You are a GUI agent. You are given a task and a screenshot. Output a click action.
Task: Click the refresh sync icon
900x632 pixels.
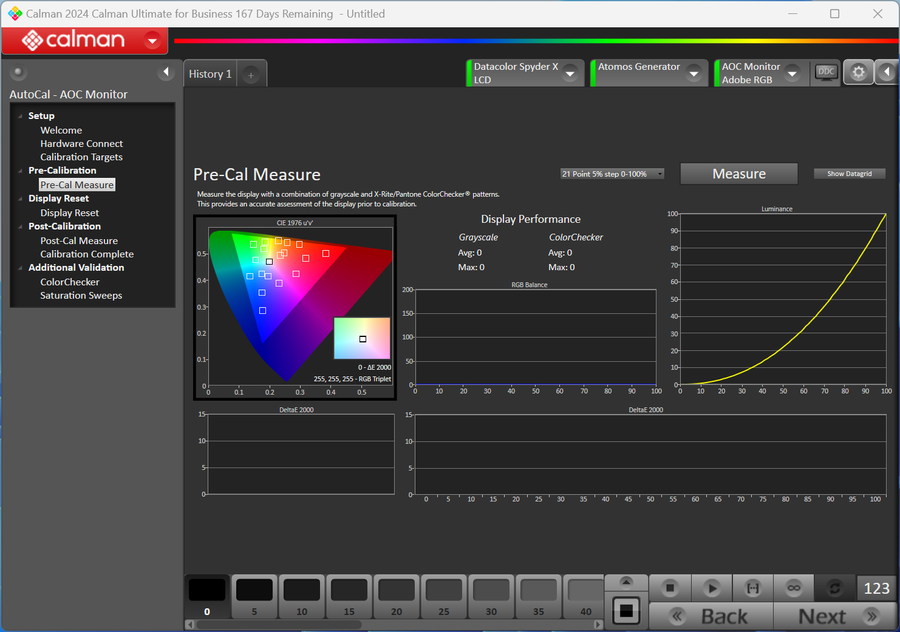coord(835,588)
